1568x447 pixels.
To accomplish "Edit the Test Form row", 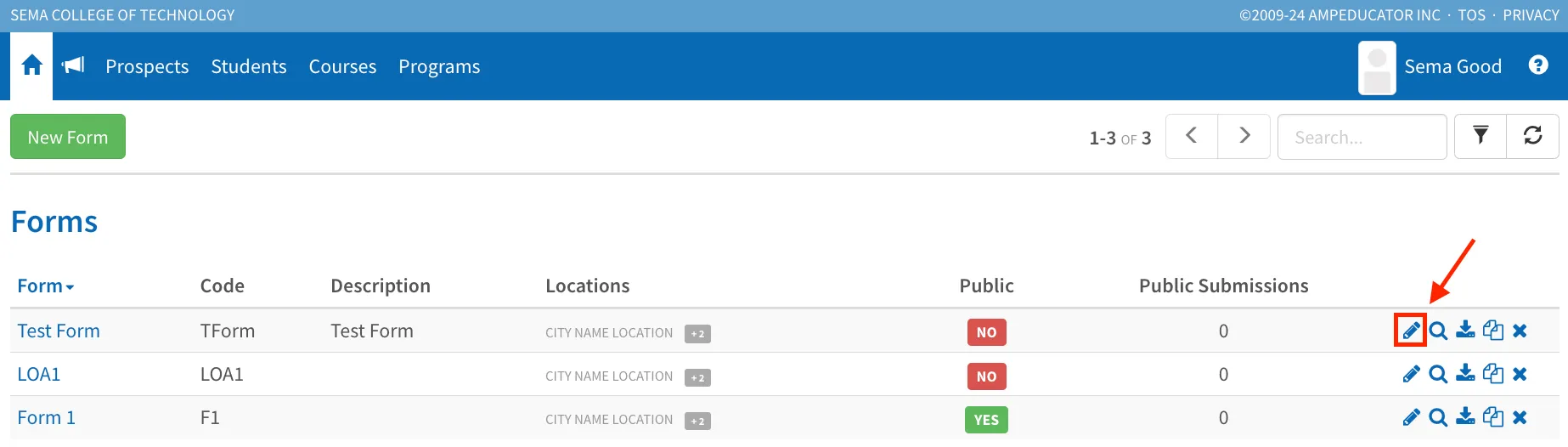I will pyautogui.click(x=1411, y=331).
